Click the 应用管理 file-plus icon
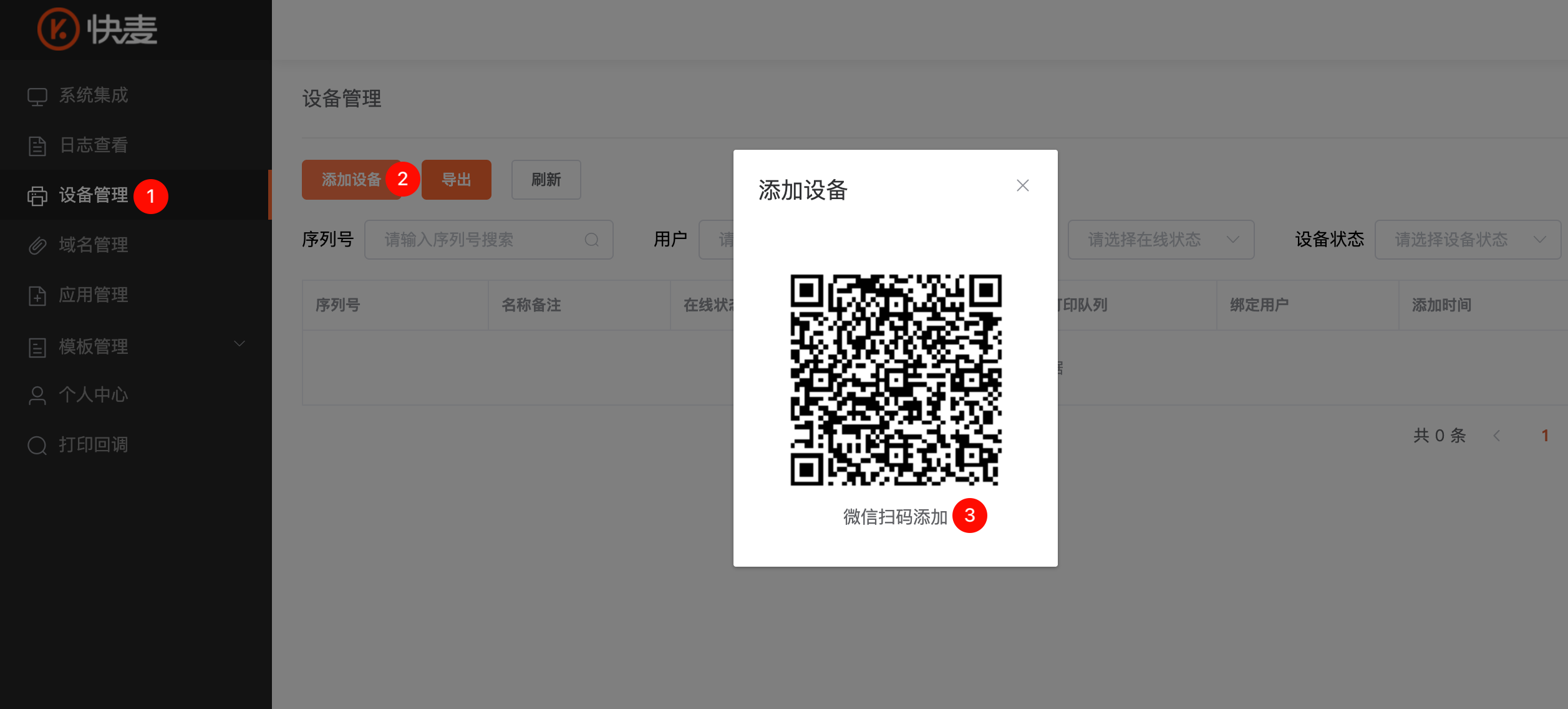 tap(37, 295)
